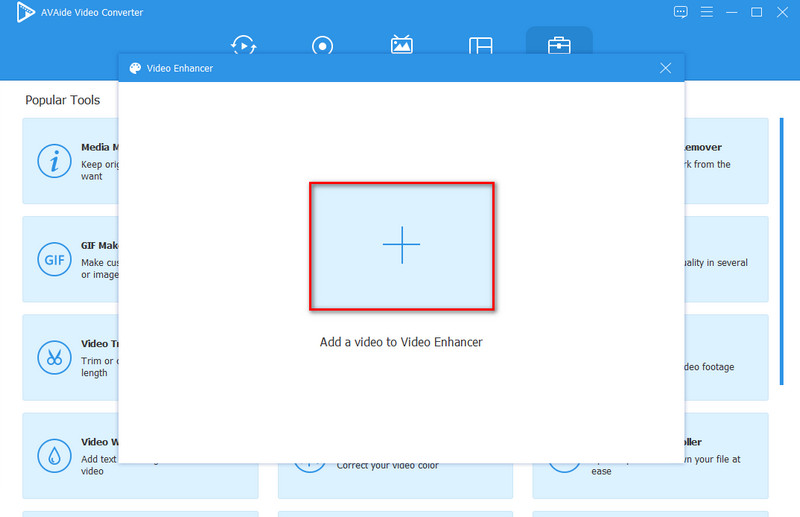Minimize the AVAide window
The image size is (800, 517).
tap(731, 12)
